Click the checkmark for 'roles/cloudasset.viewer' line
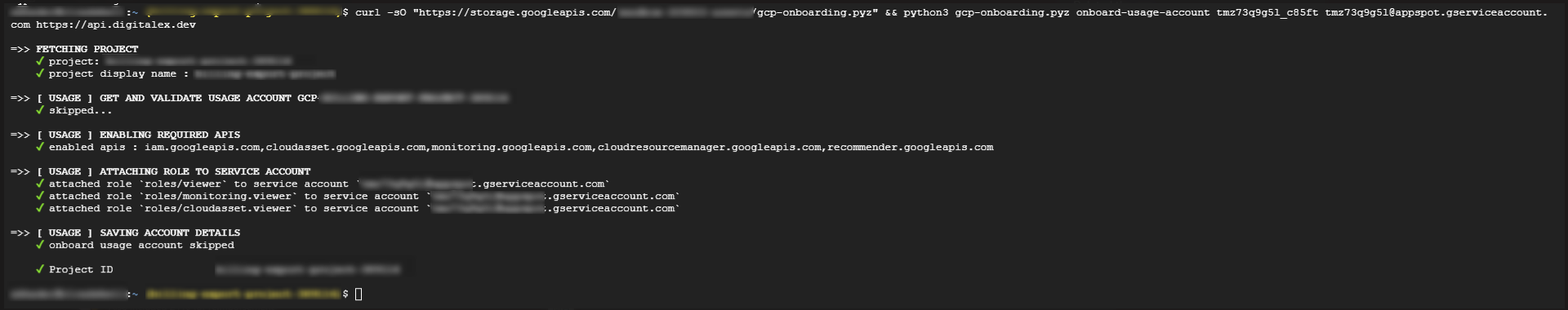 [x=39, y=208]
